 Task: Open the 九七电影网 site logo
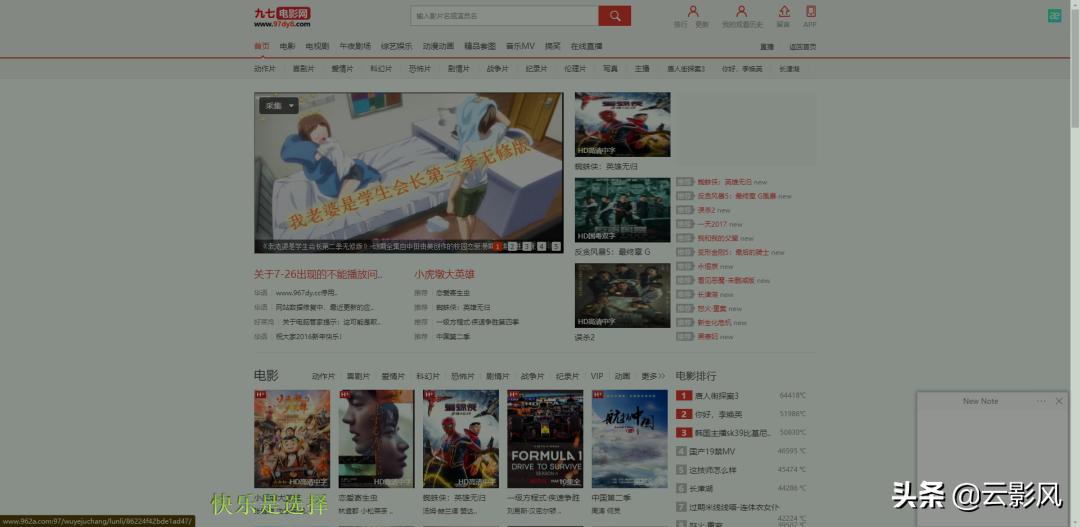pos(282,17)
